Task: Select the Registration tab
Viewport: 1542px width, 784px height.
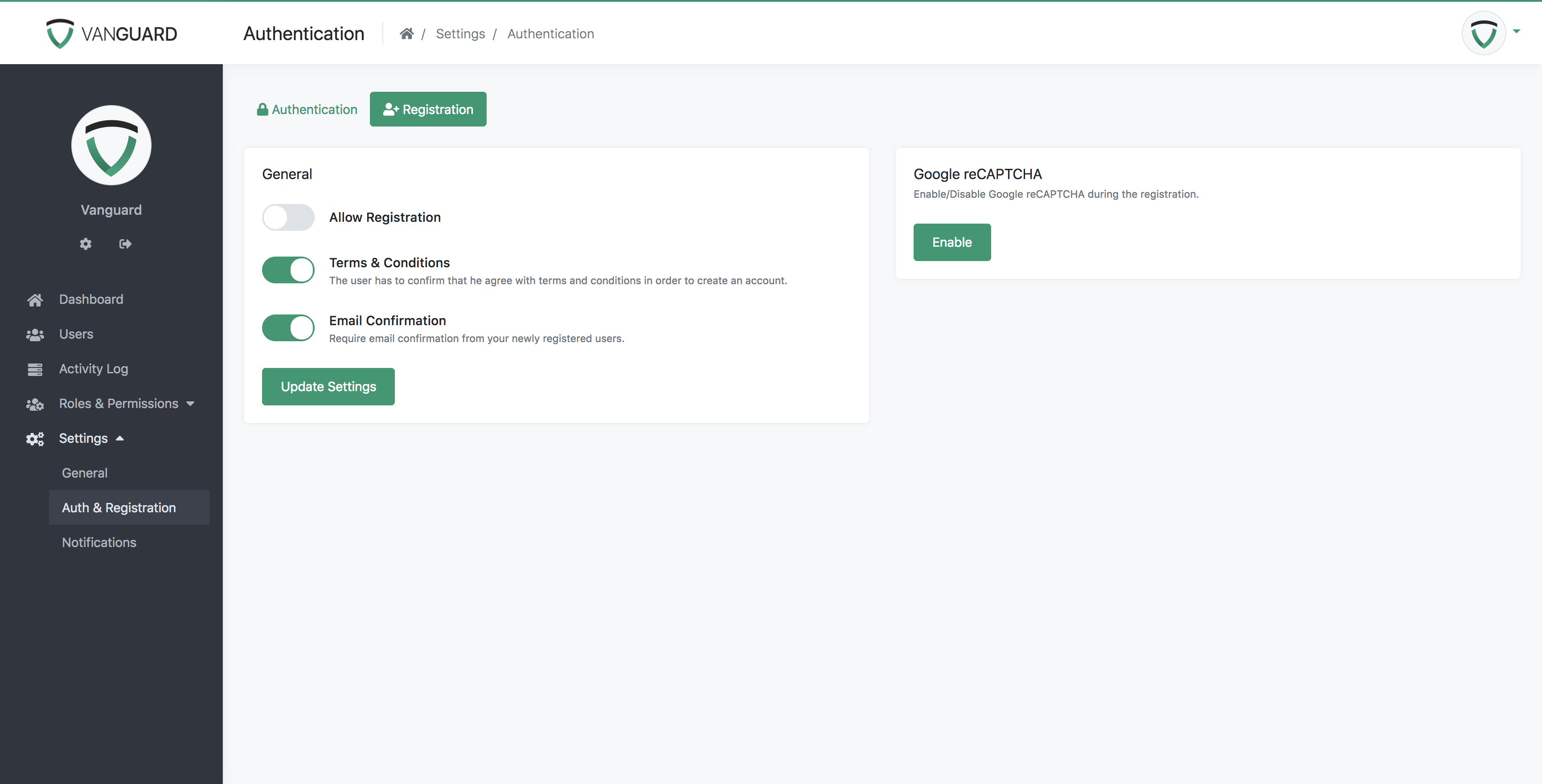Action: pos(428,110)
